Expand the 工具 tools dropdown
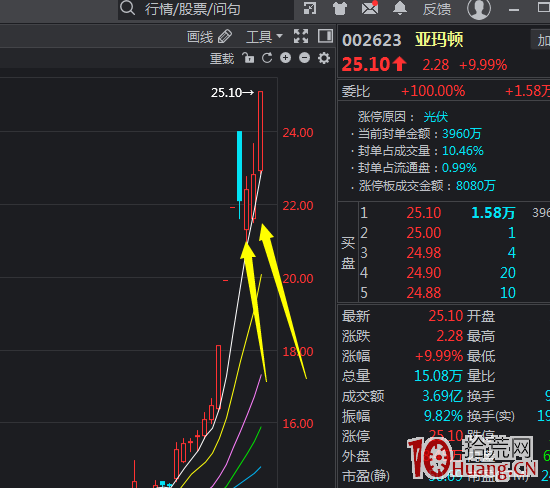550x488 pixels. [264, 36]
